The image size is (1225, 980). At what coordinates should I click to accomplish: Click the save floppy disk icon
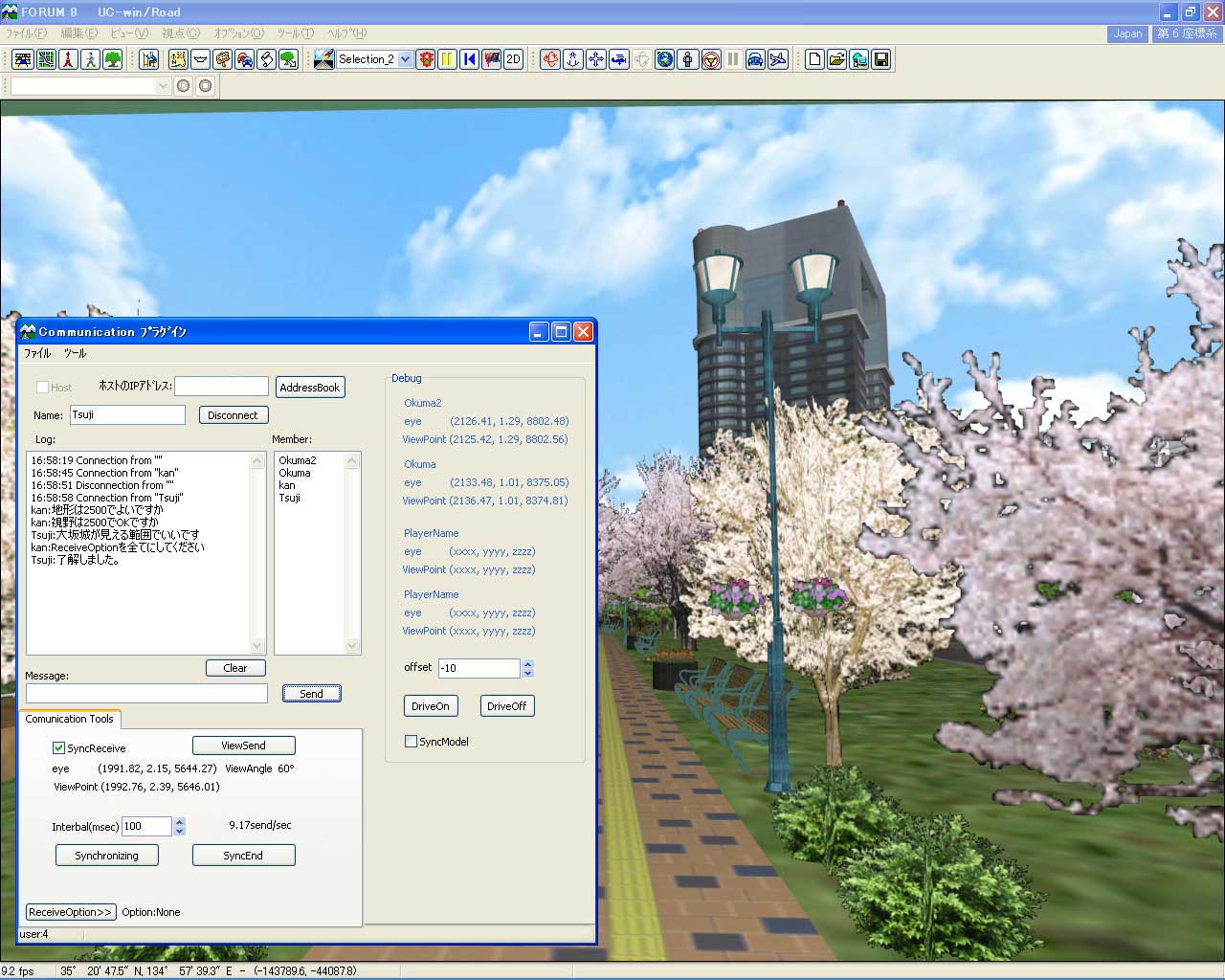[881, 59]
